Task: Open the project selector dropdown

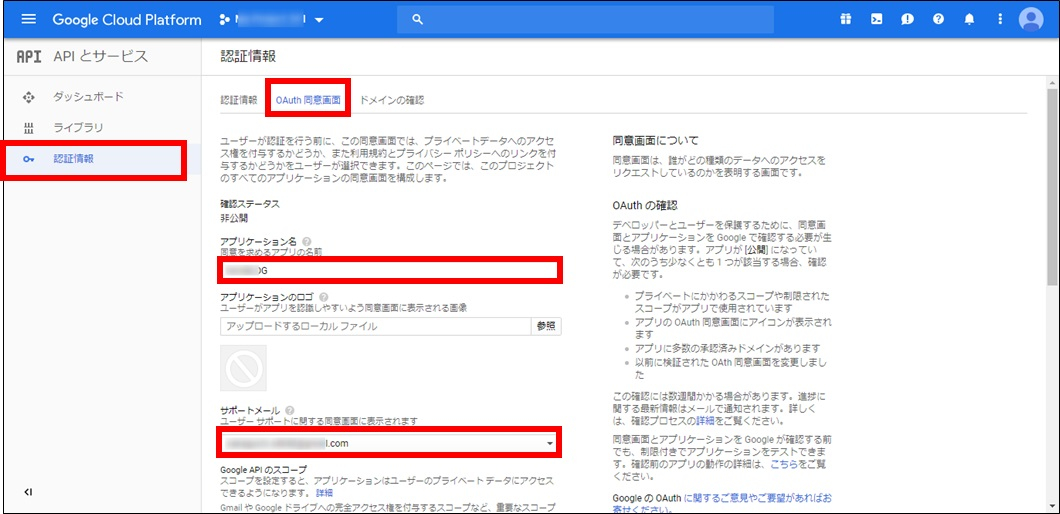Action: [x=272, y=20]
